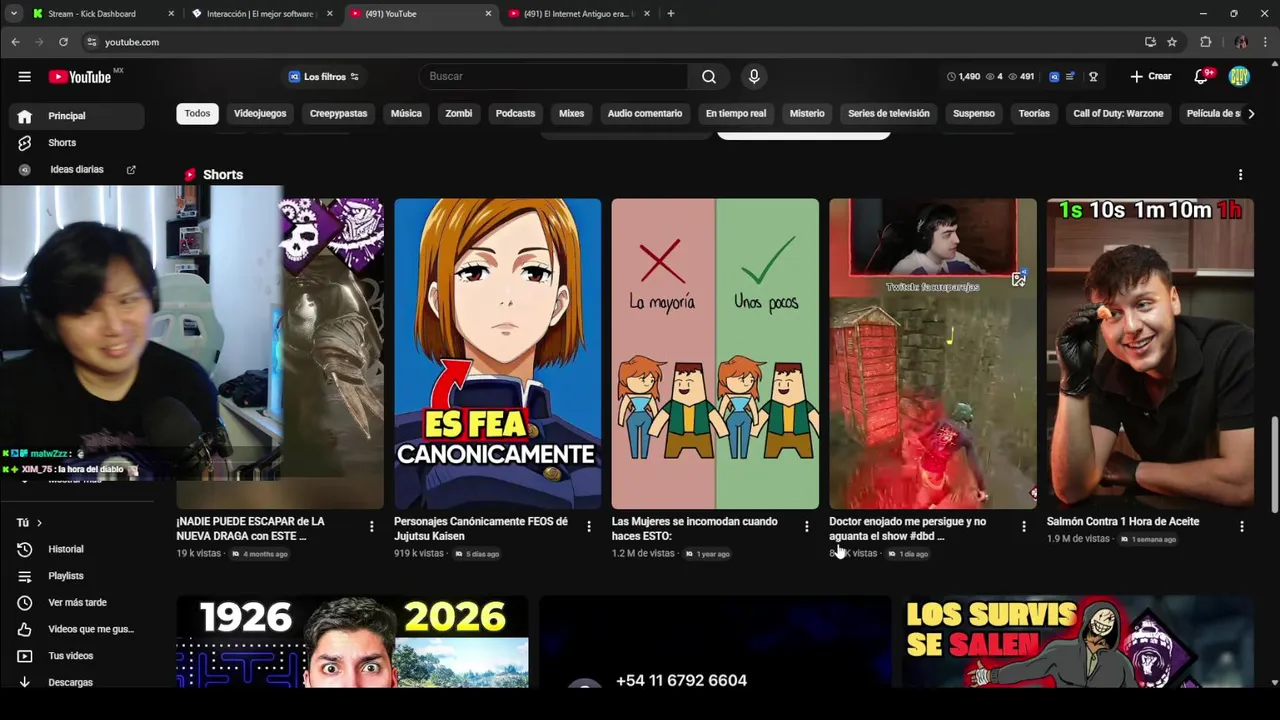1280x720 pixels.
Task: Open options for Doctor enojado short
Action: click(1024, 527)
